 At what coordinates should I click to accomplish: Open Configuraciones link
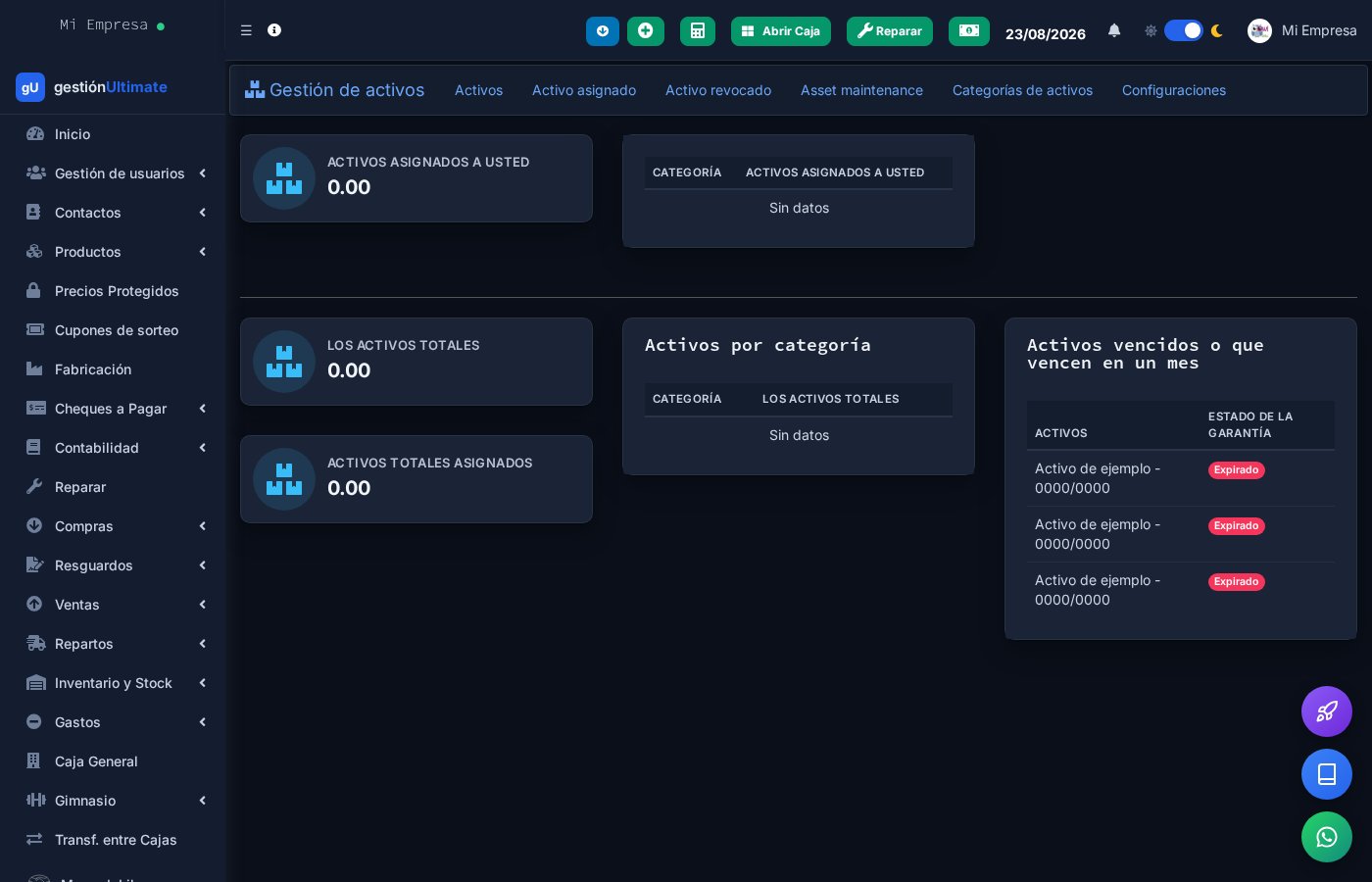click(x=1174, y=90)
